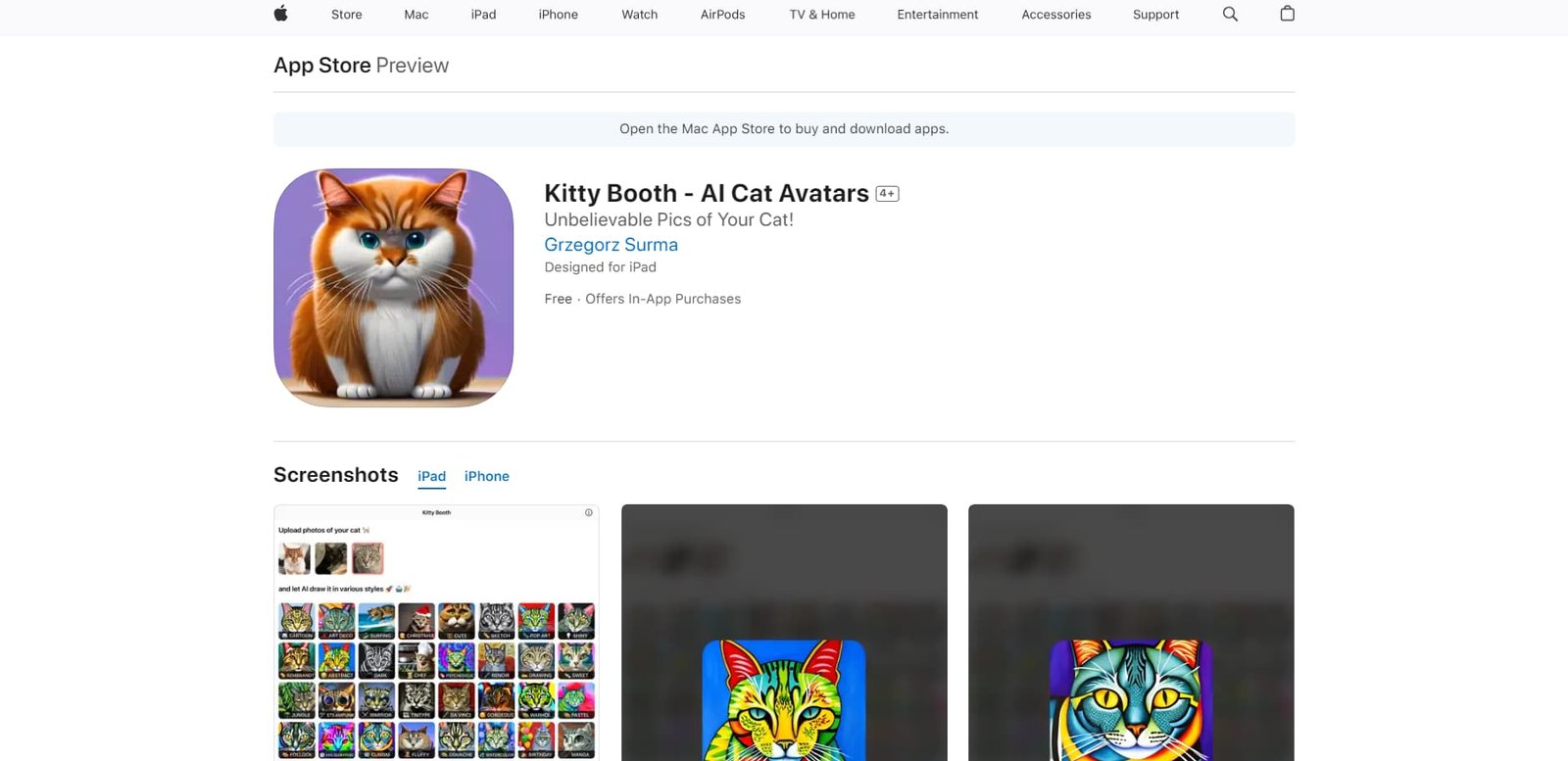Switch to the iPad screenshots tab
The height and width of the screenshot is (761, 1568).
[x=432, y=476]
